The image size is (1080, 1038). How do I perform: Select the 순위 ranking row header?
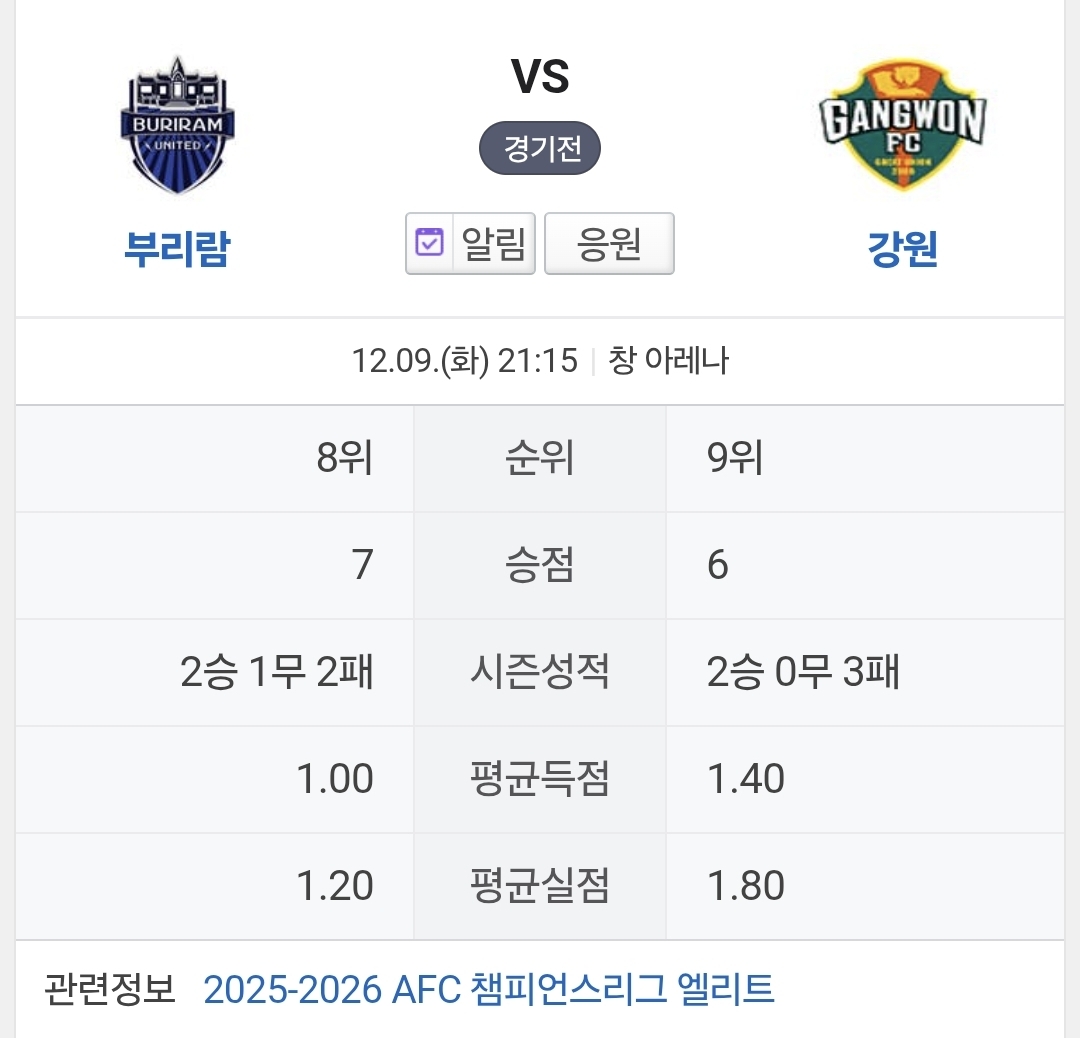[540, 458]
